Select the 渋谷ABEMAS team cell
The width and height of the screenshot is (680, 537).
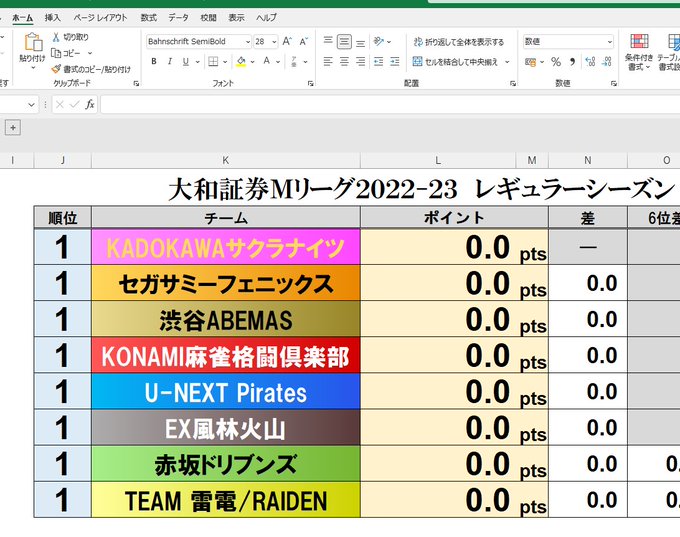[x=226, y=319]
